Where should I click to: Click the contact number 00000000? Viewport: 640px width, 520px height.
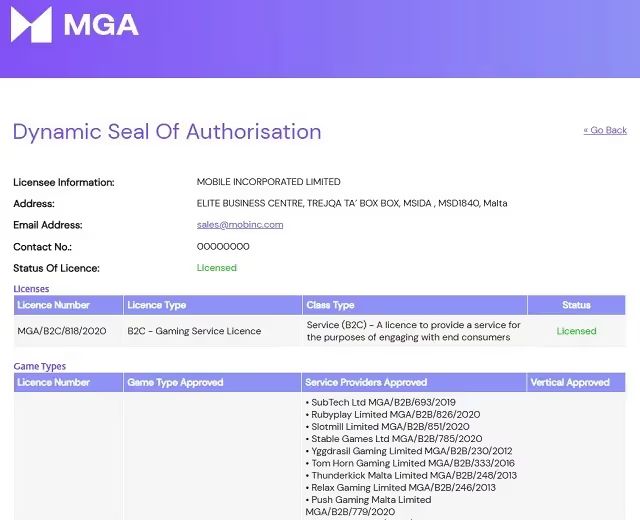pos(223,246)
